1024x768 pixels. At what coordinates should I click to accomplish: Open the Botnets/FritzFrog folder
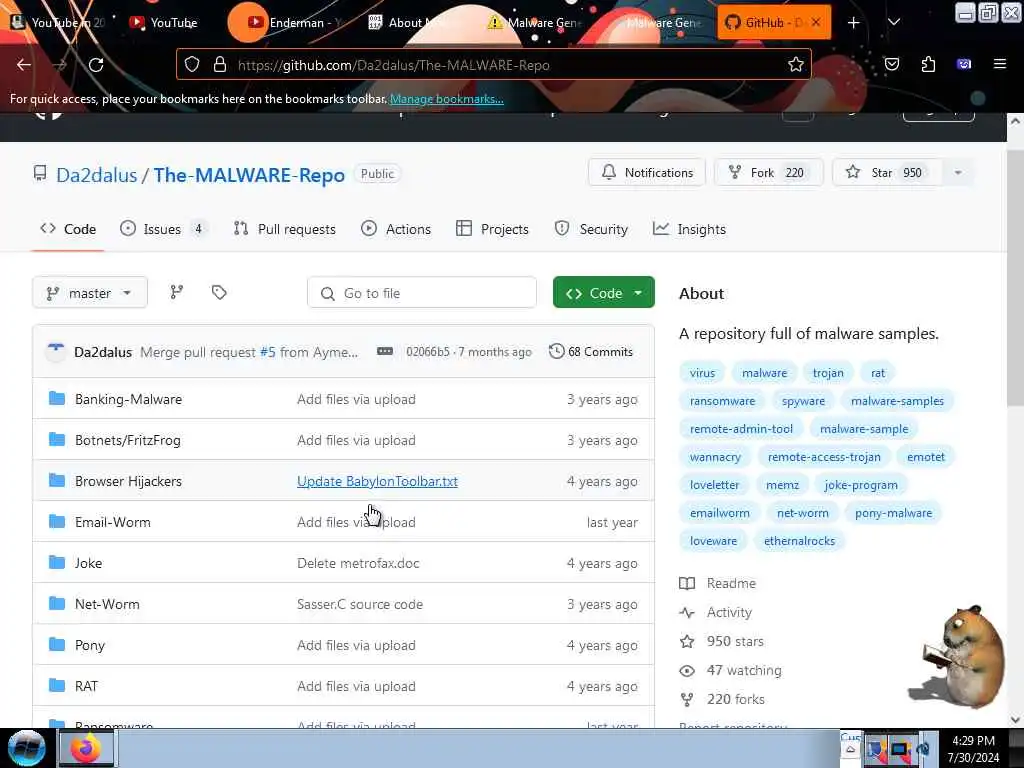(127, 440)
